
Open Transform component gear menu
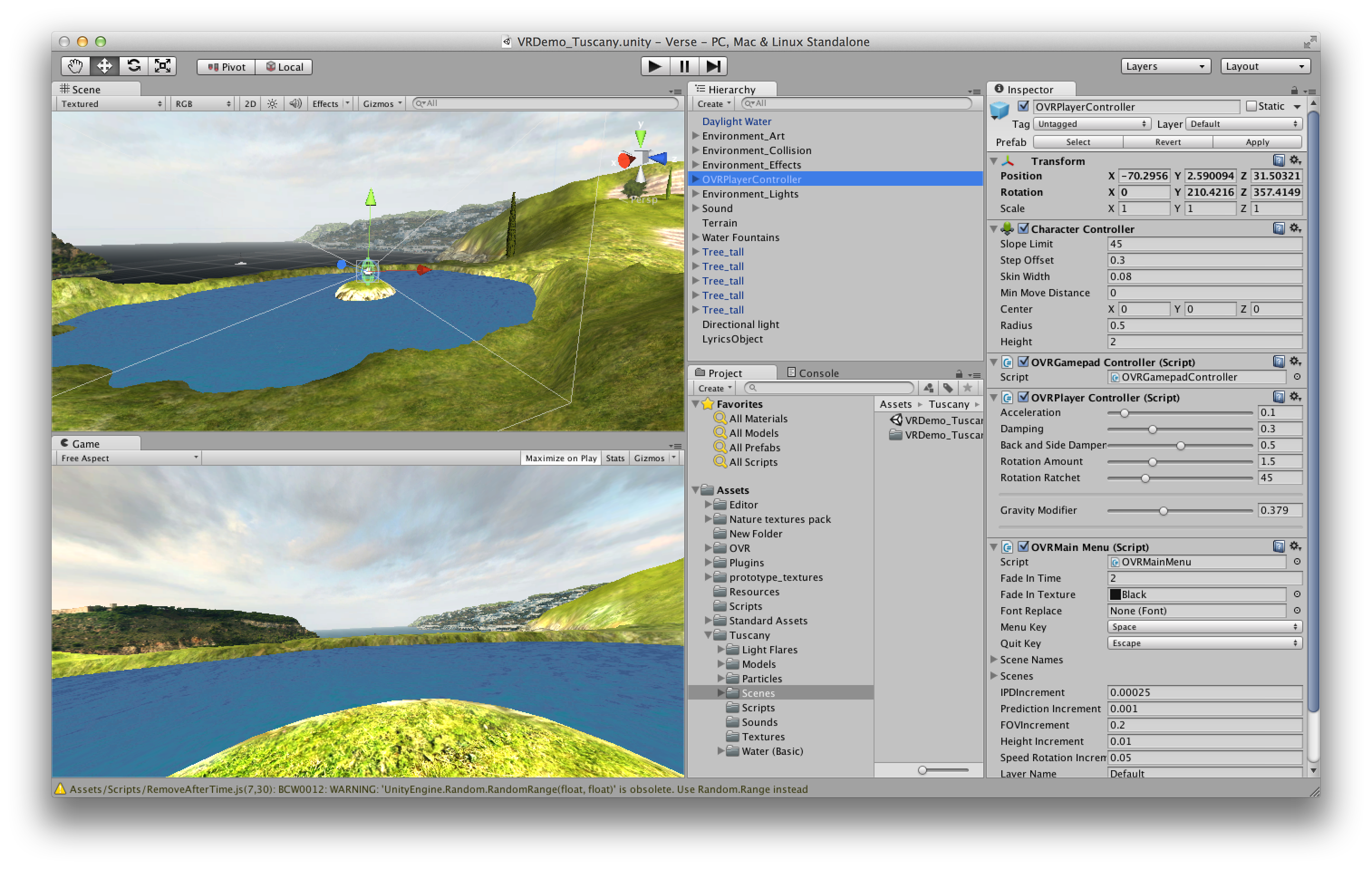[x=1295, y=160]
